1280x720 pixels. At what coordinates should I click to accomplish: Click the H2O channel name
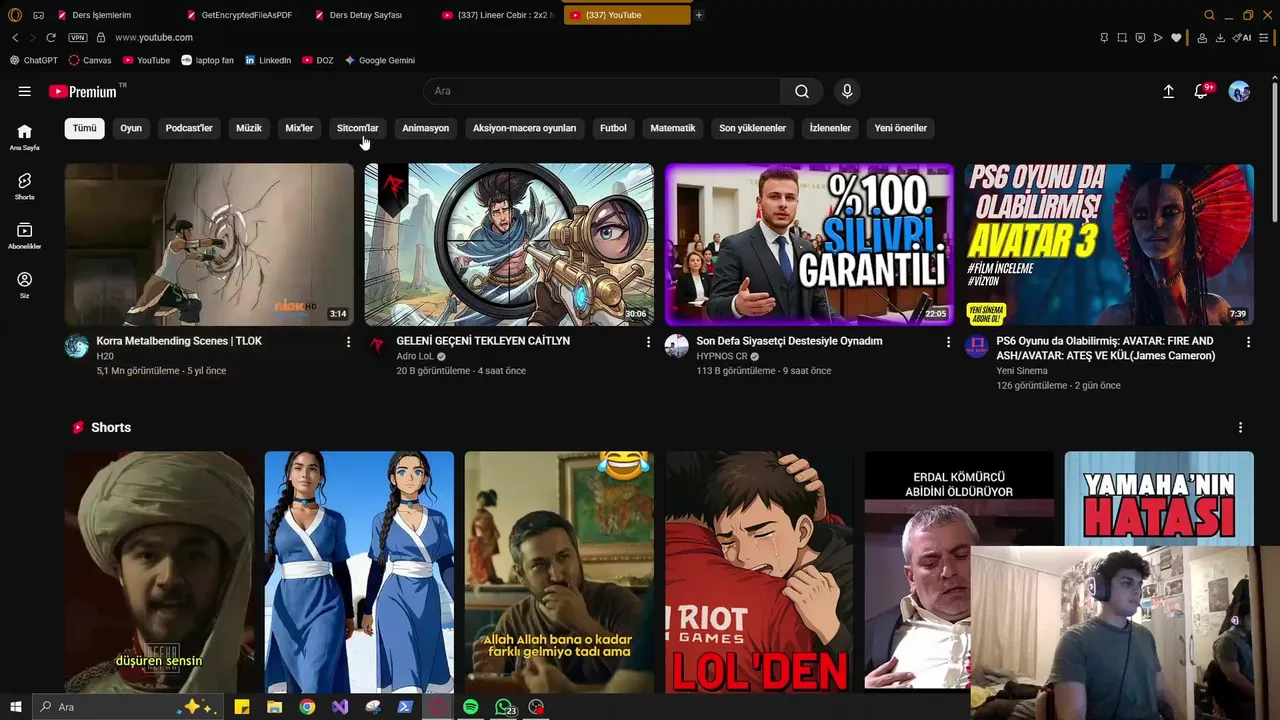105,356
